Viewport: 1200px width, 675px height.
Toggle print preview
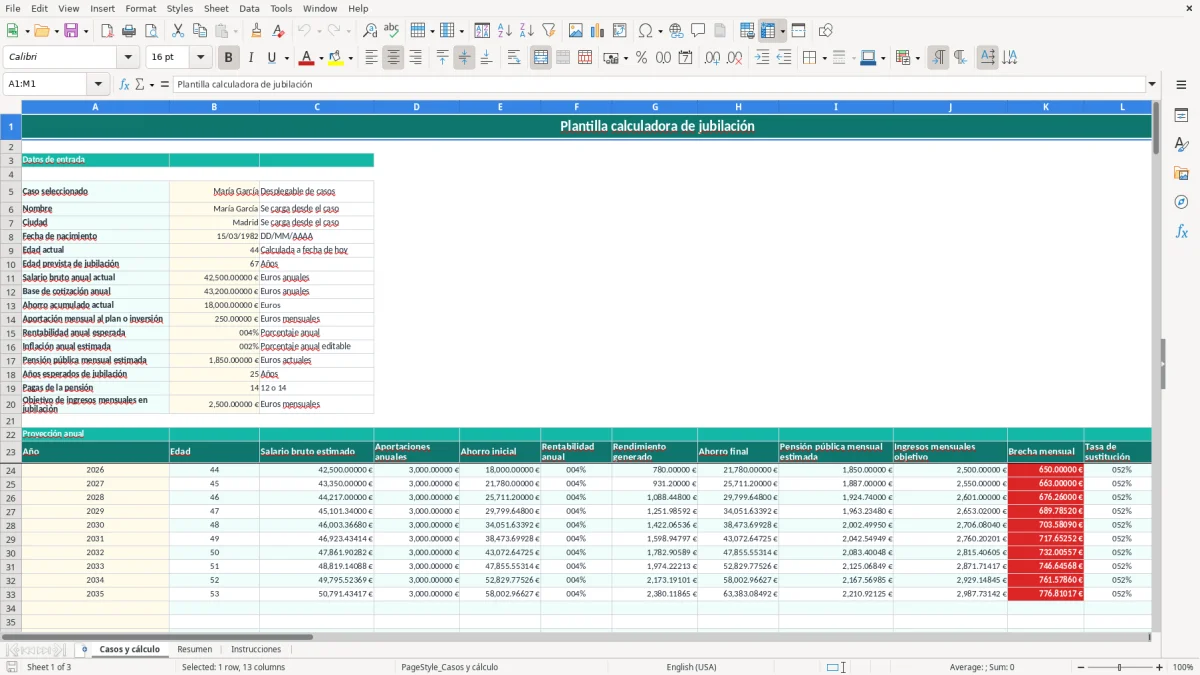(x=150, y=31)
